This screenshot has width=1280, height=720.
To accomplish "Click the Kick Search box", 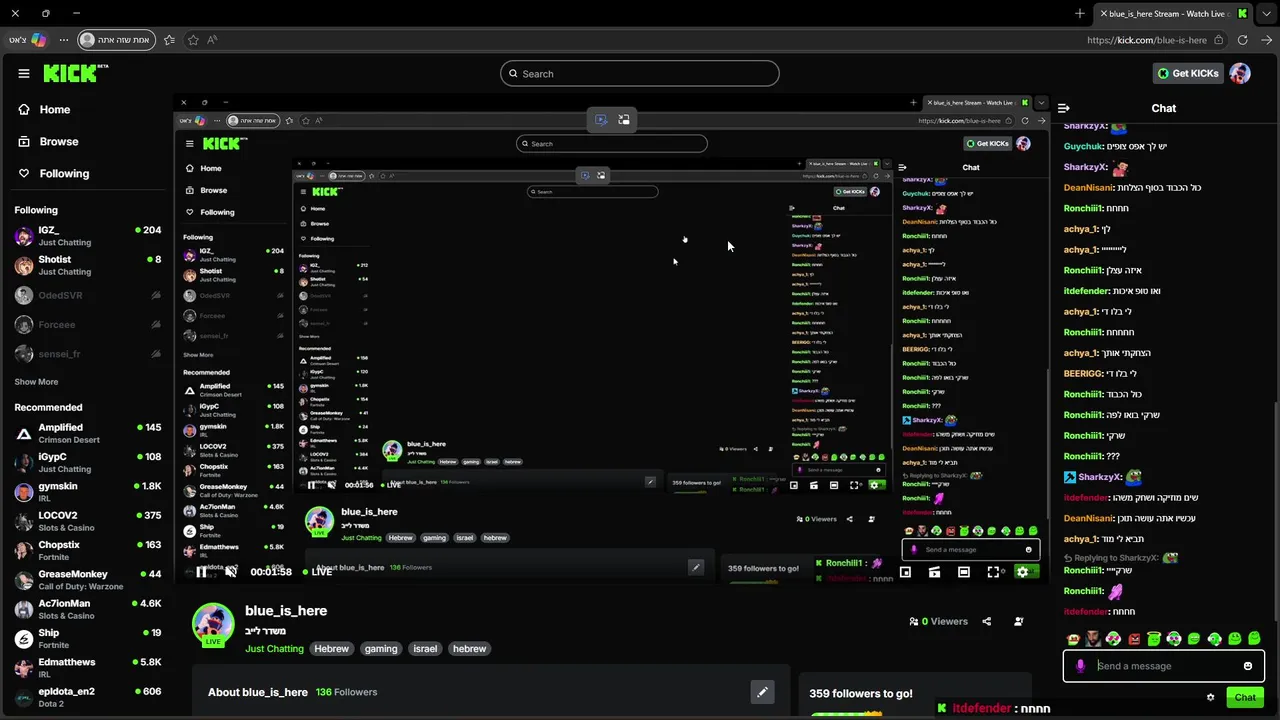I will (640, 73).
